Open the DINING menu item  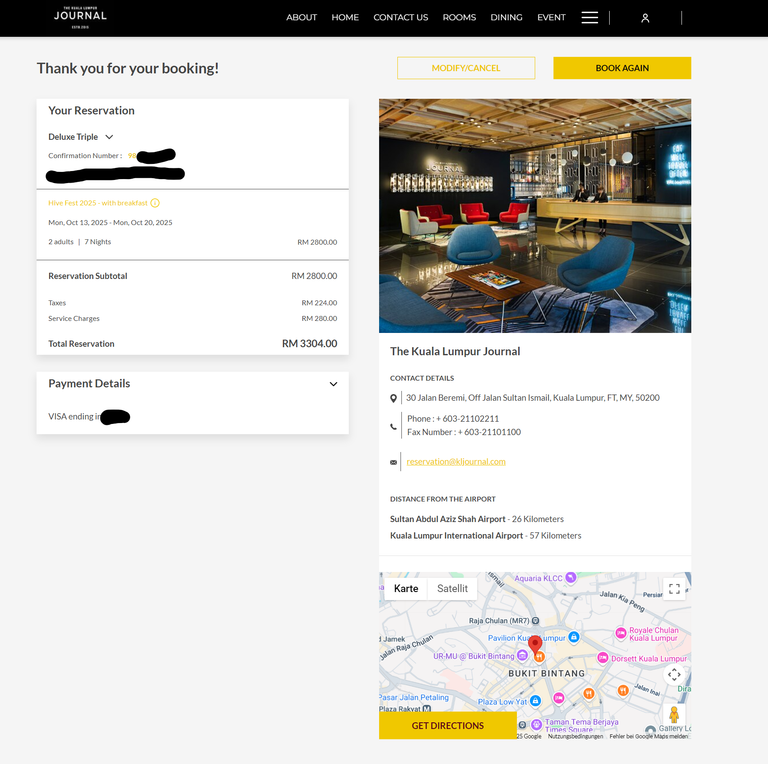tap(506, 18)
